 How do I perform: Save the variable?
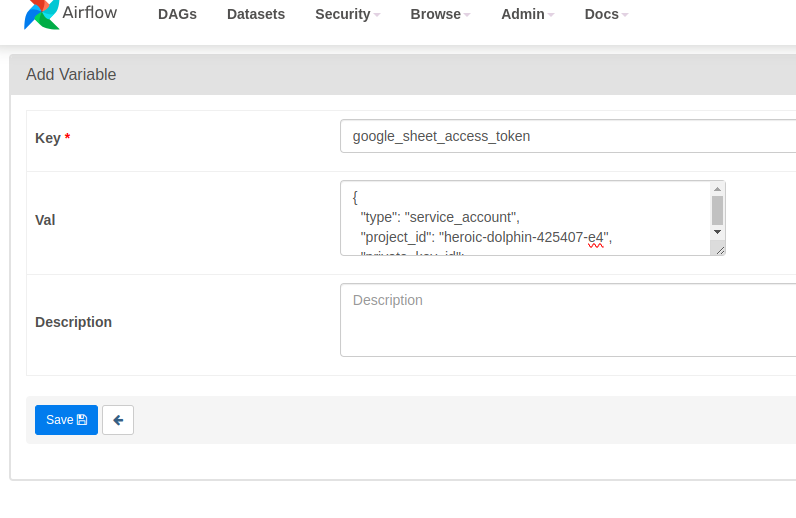point(66,420)
